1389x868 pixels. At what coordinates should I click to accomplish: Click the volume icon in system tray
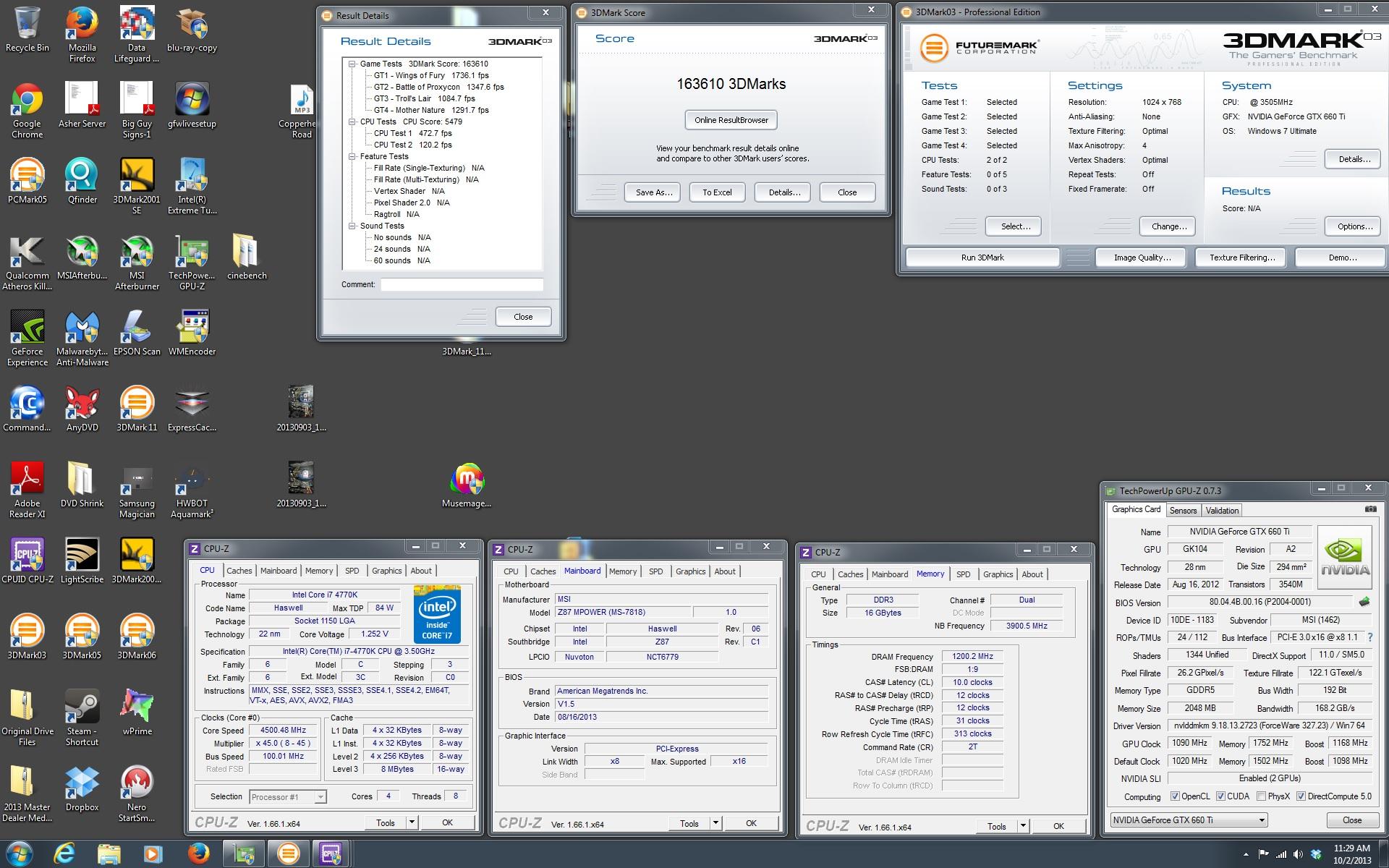(1298, 854)
